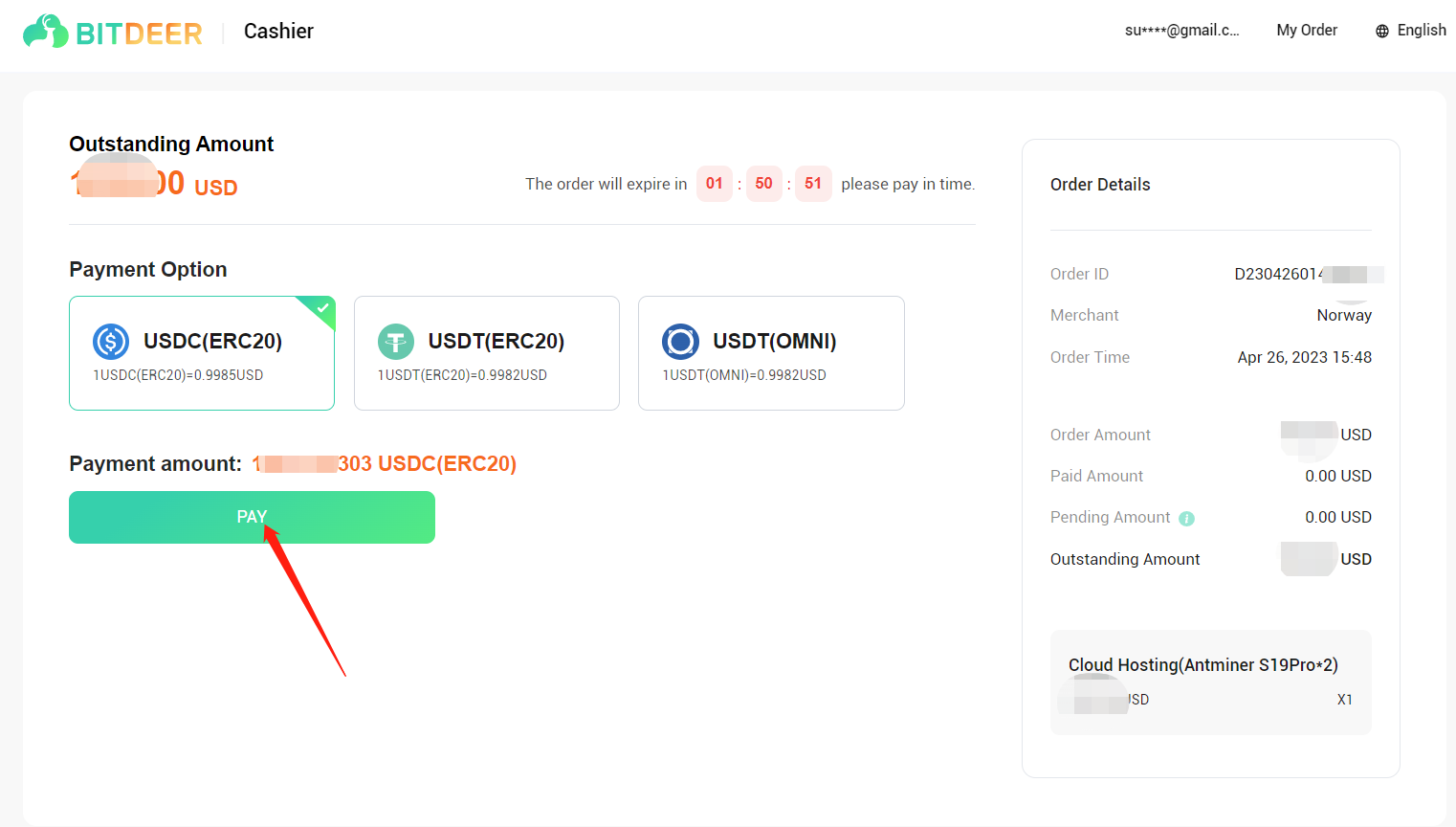Click the 1USDC(ERC20)=0.9985USD rate text
Image resolution: width=1456 pixels, height=827 pixels.
pyautogui.click(x=178, y=375)
